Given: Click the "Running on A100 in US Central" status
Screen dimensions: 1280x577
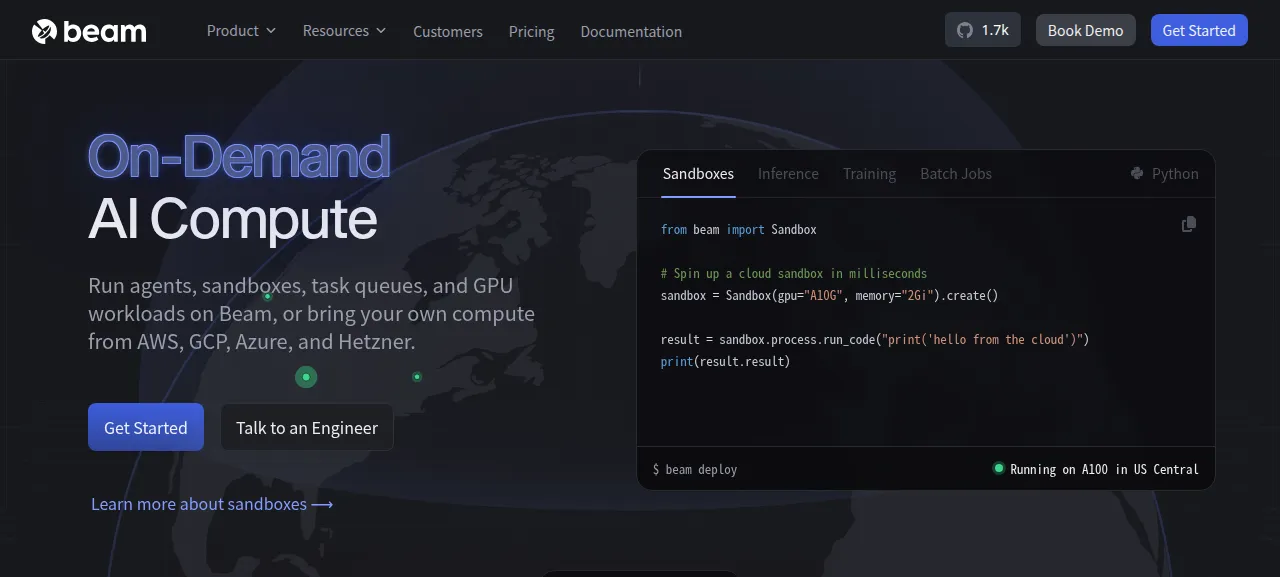Looking at the screenshot, I should pos(1104,469).
